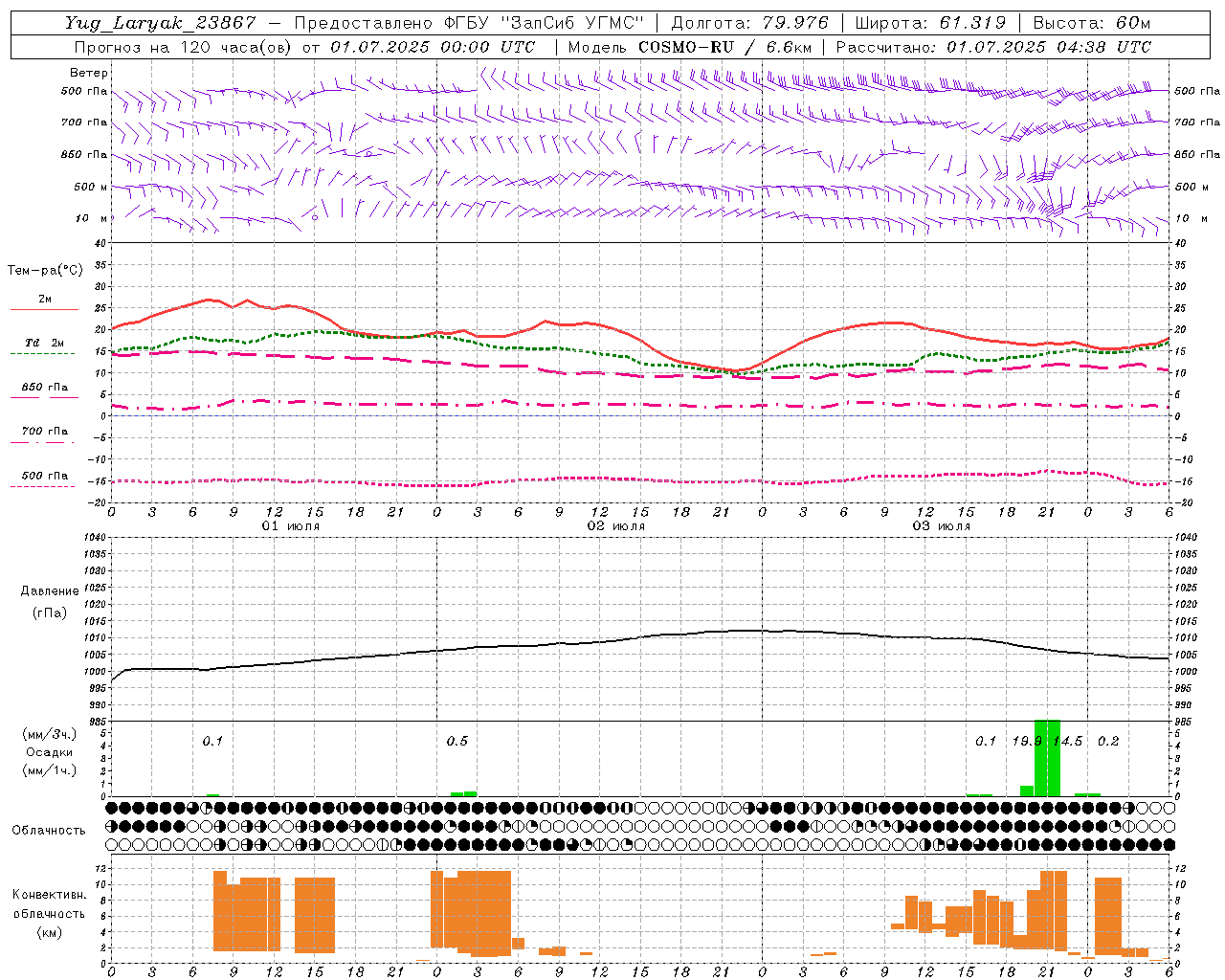Click the Модель COSMO-RU / 6.6км text
Image resolution: width=1225 pixels, height=980 pixels.
689,47
